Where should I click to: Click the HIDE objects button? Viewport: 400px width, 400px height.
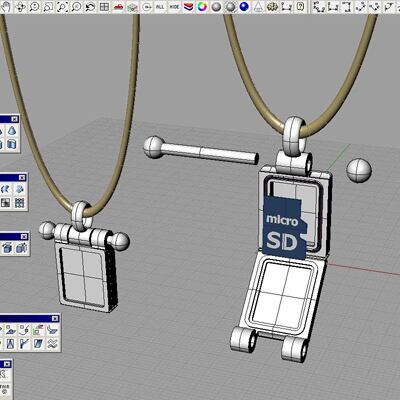pyautogui.click(x=174, y=6)
